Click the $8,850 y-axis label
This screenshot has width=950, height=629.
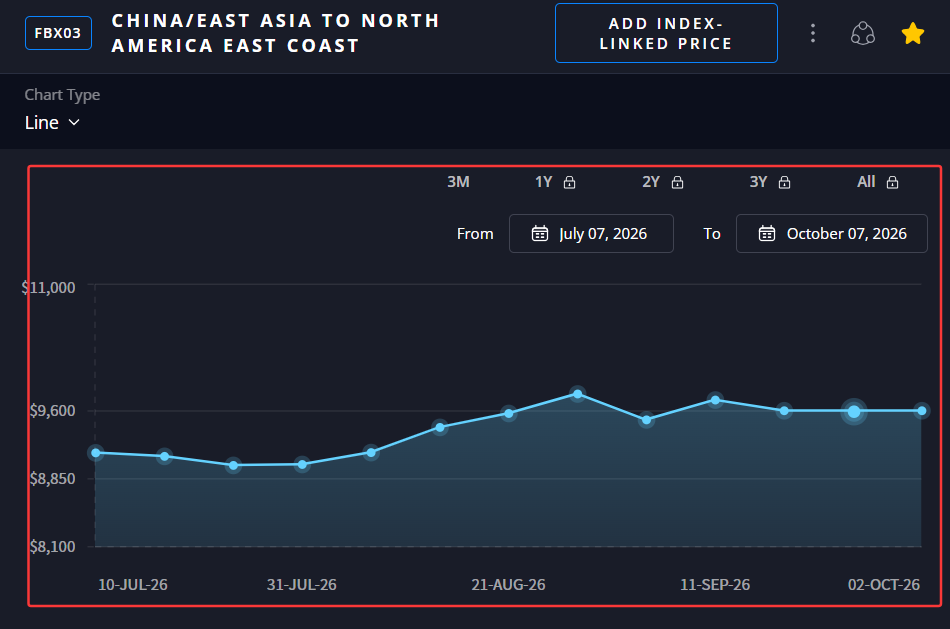point(53,478)
